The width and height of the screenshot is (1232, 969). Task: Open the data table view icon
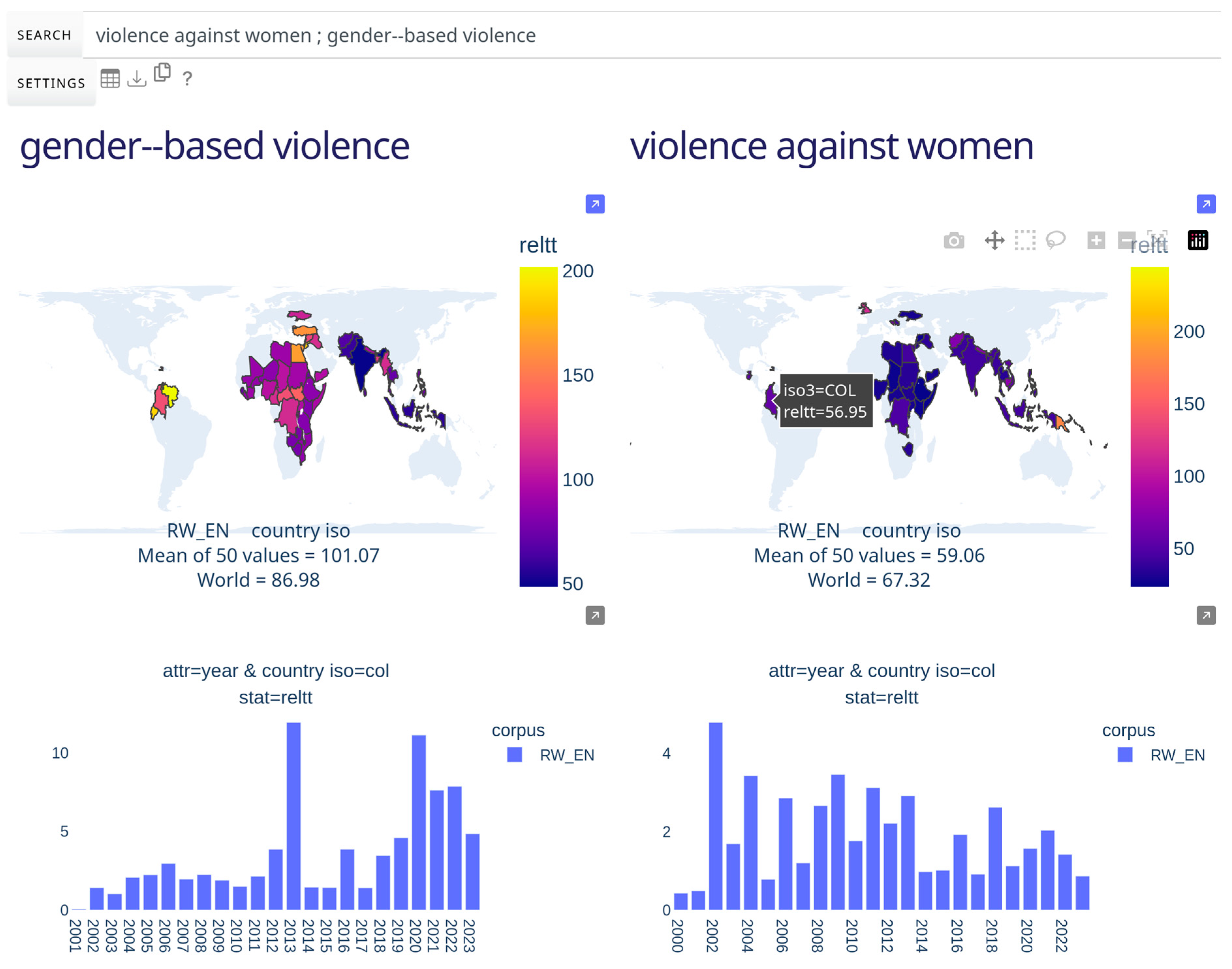click(110, 78)
